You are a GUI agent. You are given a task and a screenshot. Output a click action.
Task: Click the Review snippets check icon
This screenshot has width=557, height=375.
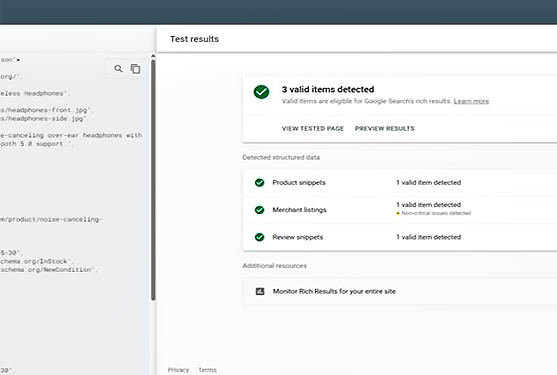[260, 237]
